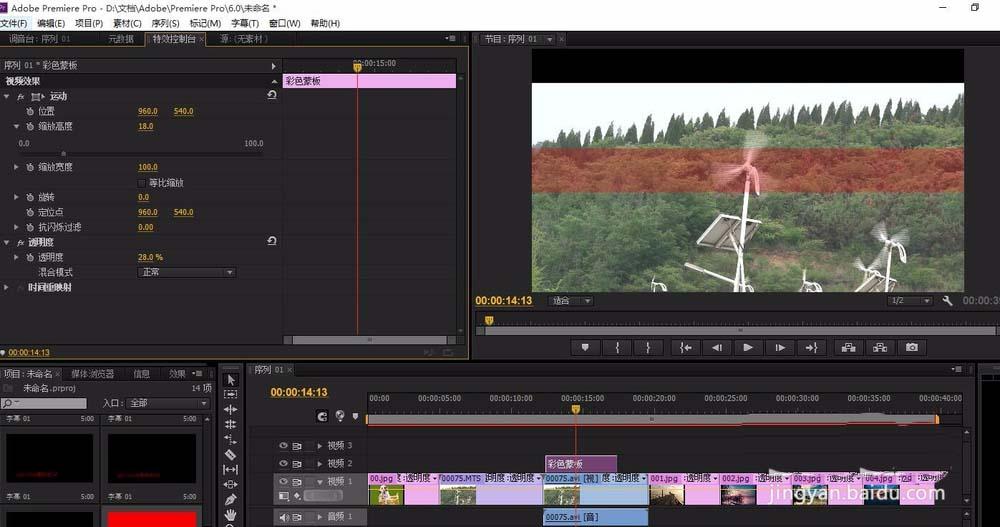Open the 适合 zoom level dropdown
This screenshot has width=1000, height=527.
pyautogui.click(x=571, y=300)
